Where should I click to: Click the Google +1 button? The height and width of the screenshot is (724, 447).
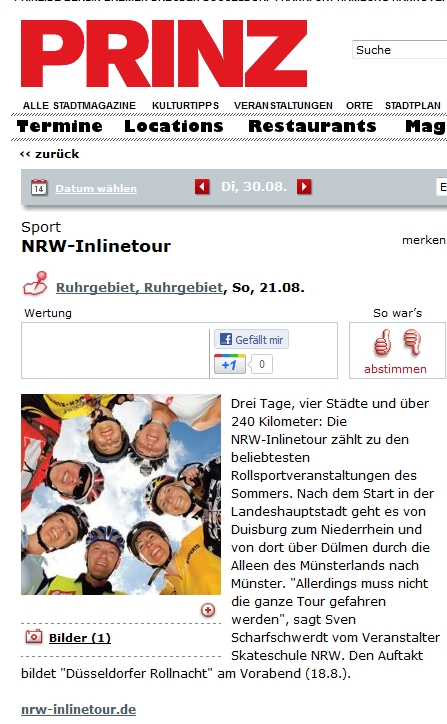pos(230,364)
